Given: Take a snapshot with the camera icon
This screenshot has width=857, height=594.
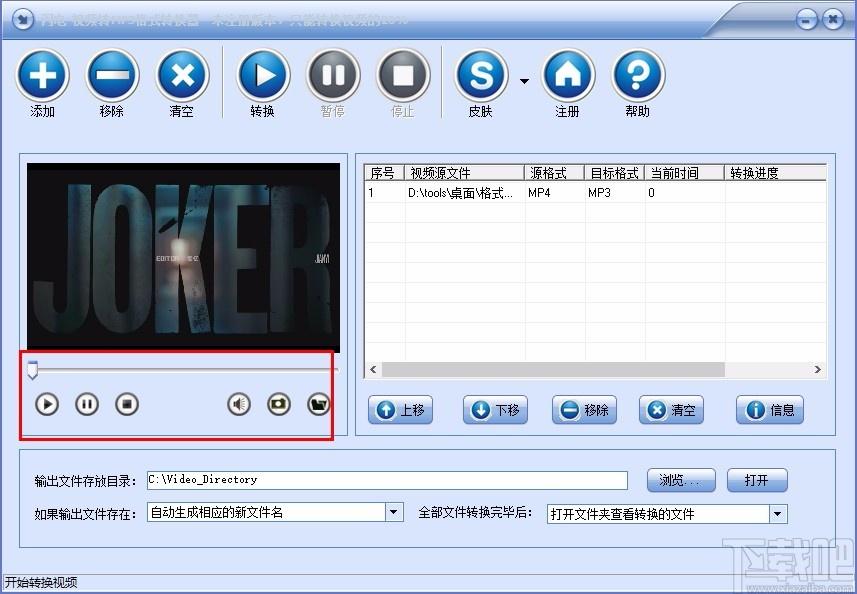Looking at the screenshot, I should 279,404.
